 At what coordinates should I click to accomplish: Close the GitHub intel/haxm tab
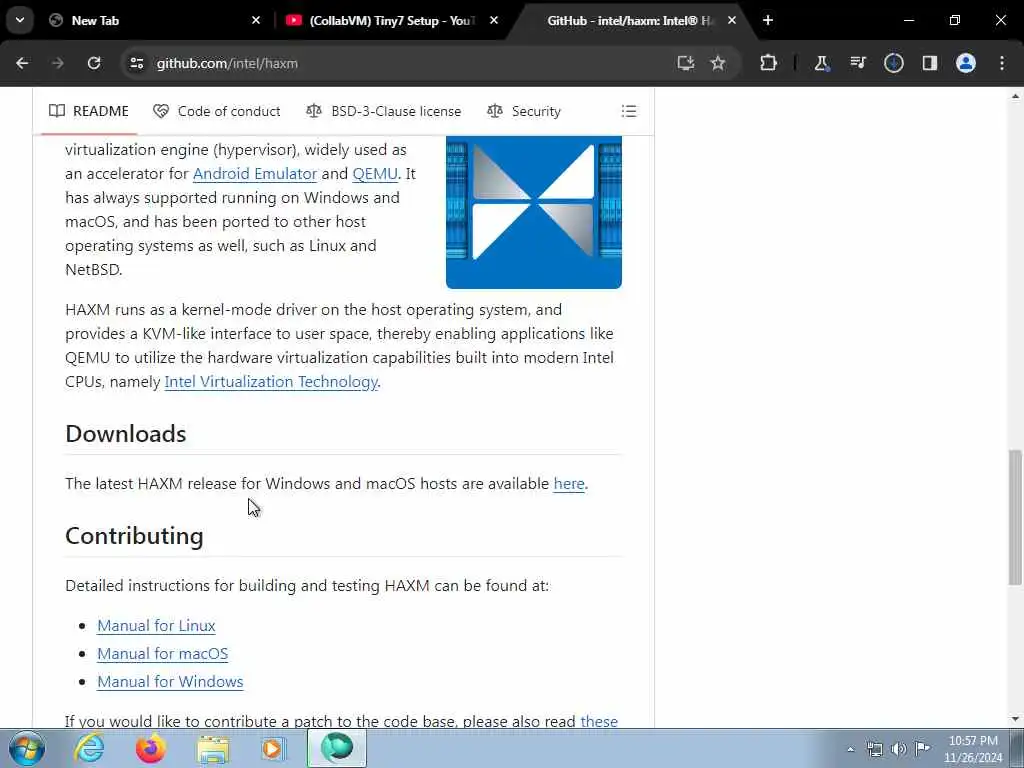click(x=731, y=20)
